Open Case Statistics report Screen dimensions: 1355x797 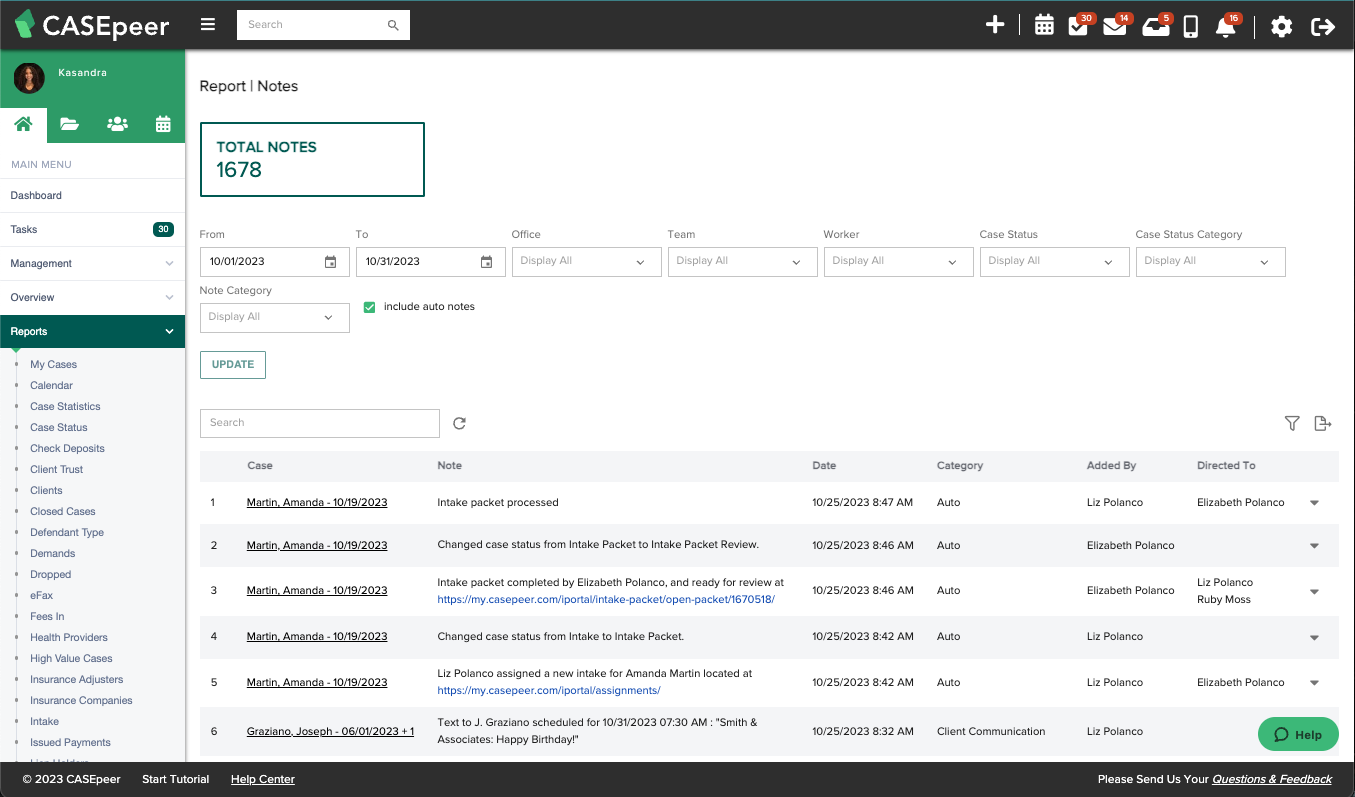[x=65, y=407]
